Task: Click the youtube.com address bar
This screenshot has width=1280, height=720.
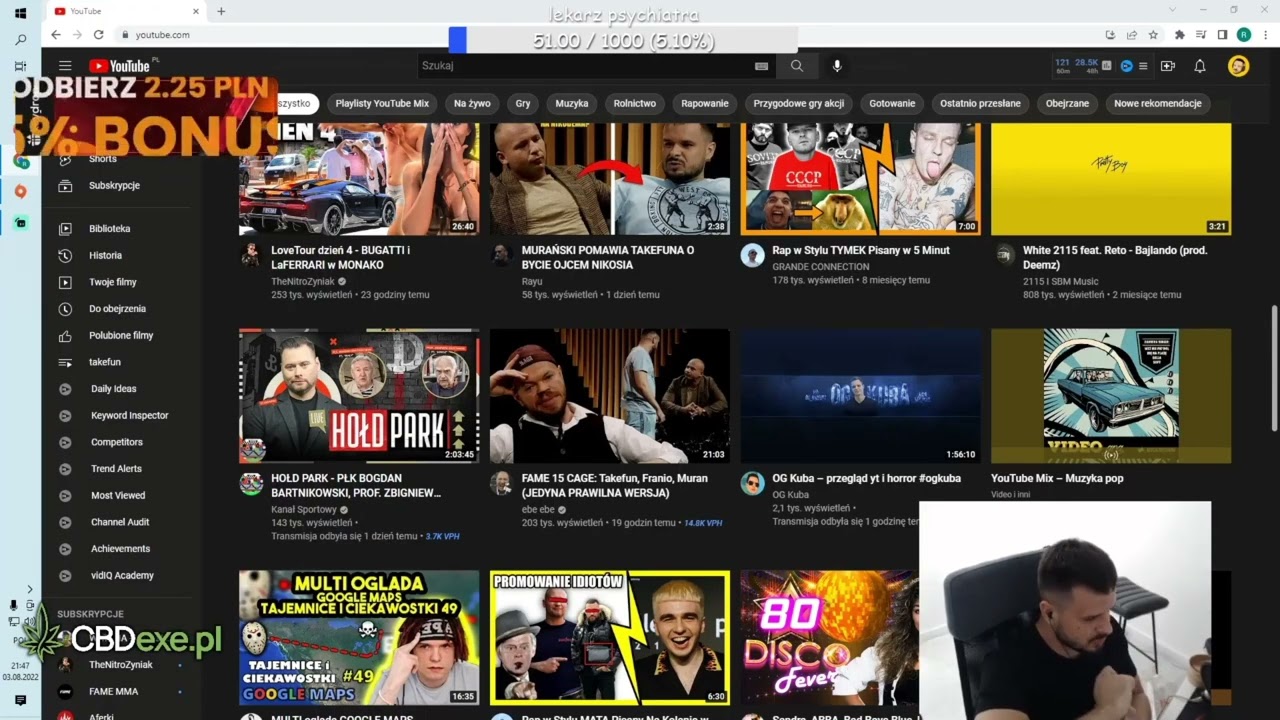Action: click(x=162, y=34)
